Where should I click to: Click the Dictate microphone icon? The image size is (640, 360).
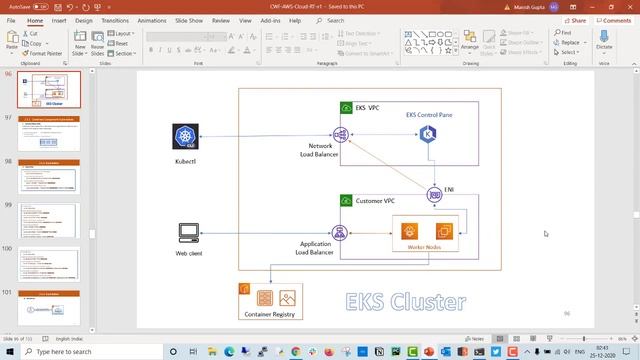[604, 37]
